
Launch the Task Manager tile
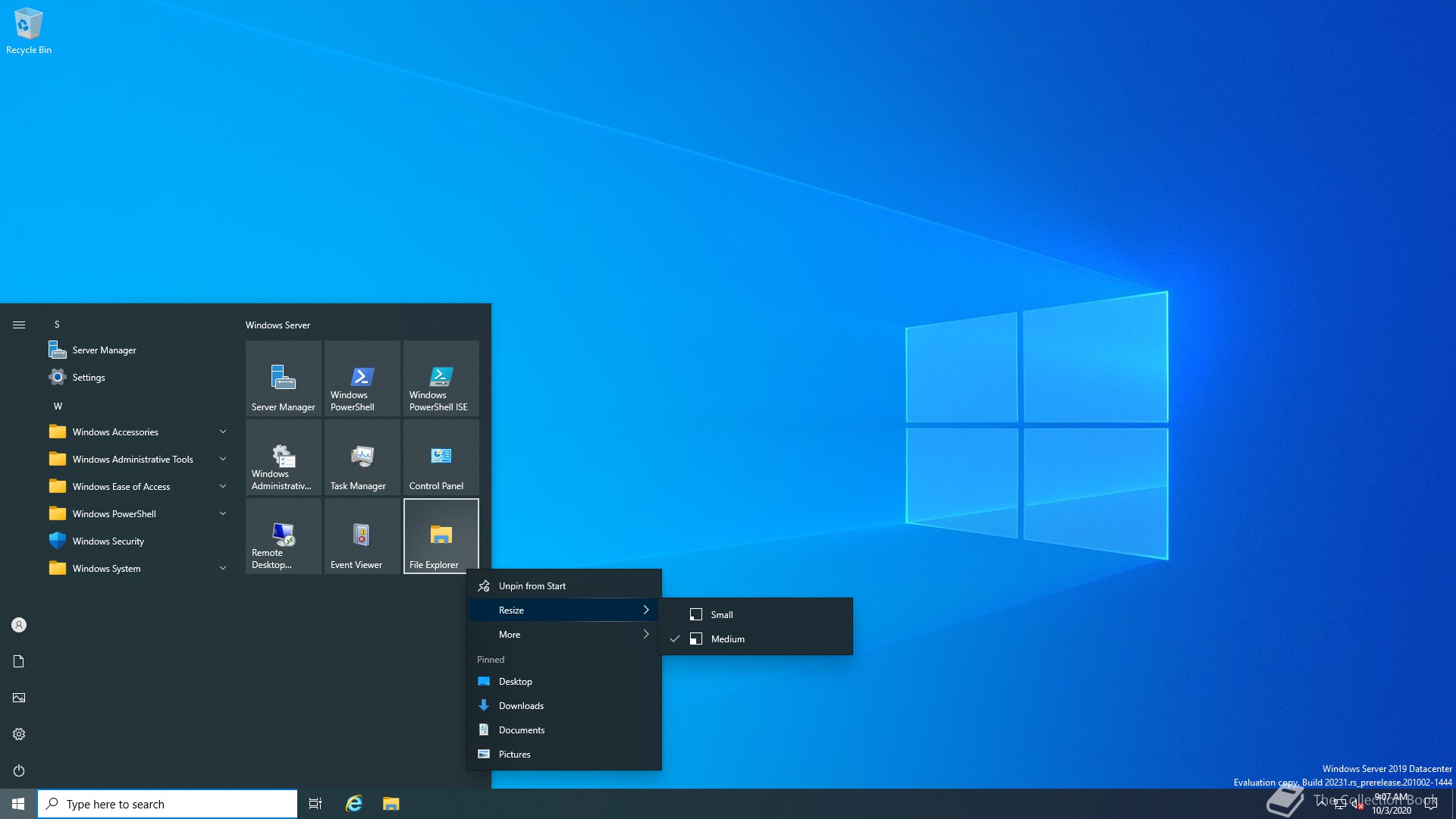point(362,457)
